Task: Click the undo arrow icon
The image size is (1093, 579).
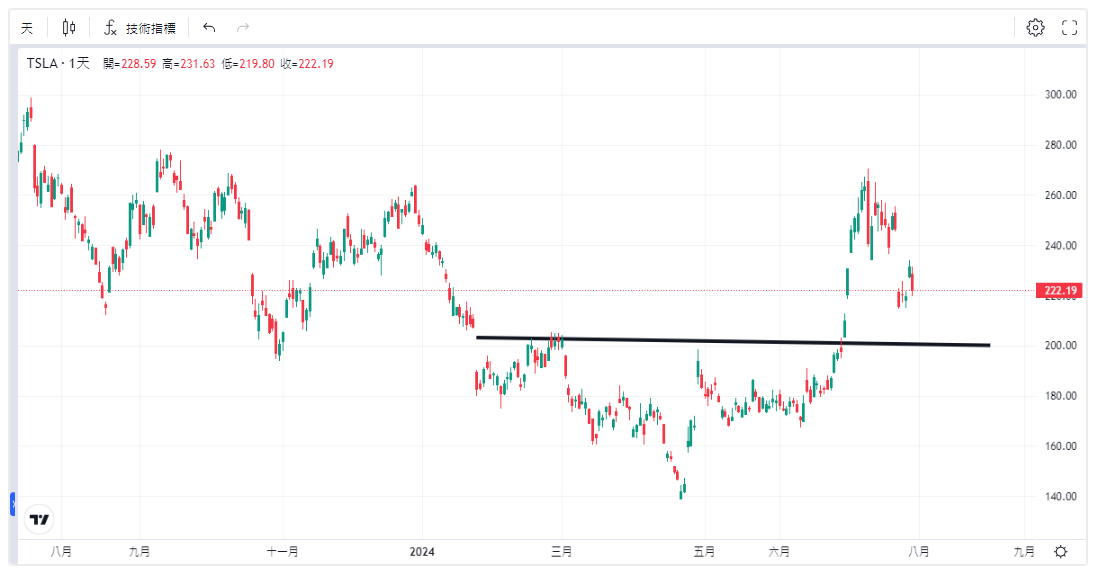Action: (209, 28)
